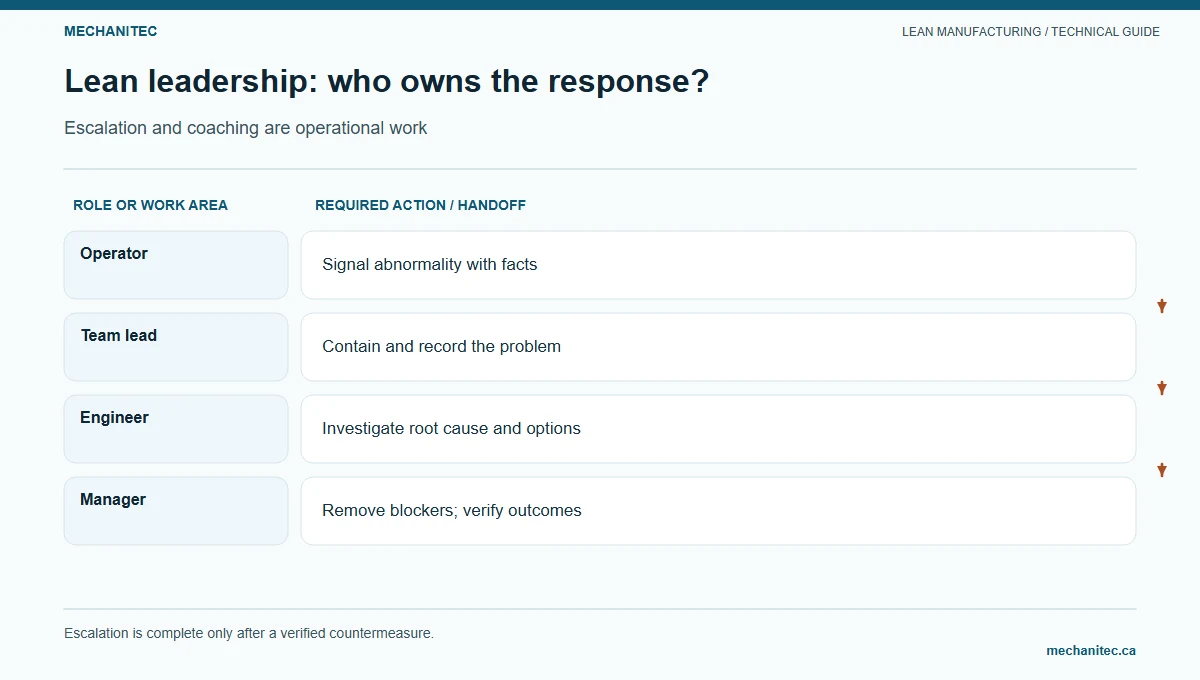The height and width of the screenshot is (680, 1200).
Task: Click the ROLE OR WORK AREA column header
Action: 150,205
